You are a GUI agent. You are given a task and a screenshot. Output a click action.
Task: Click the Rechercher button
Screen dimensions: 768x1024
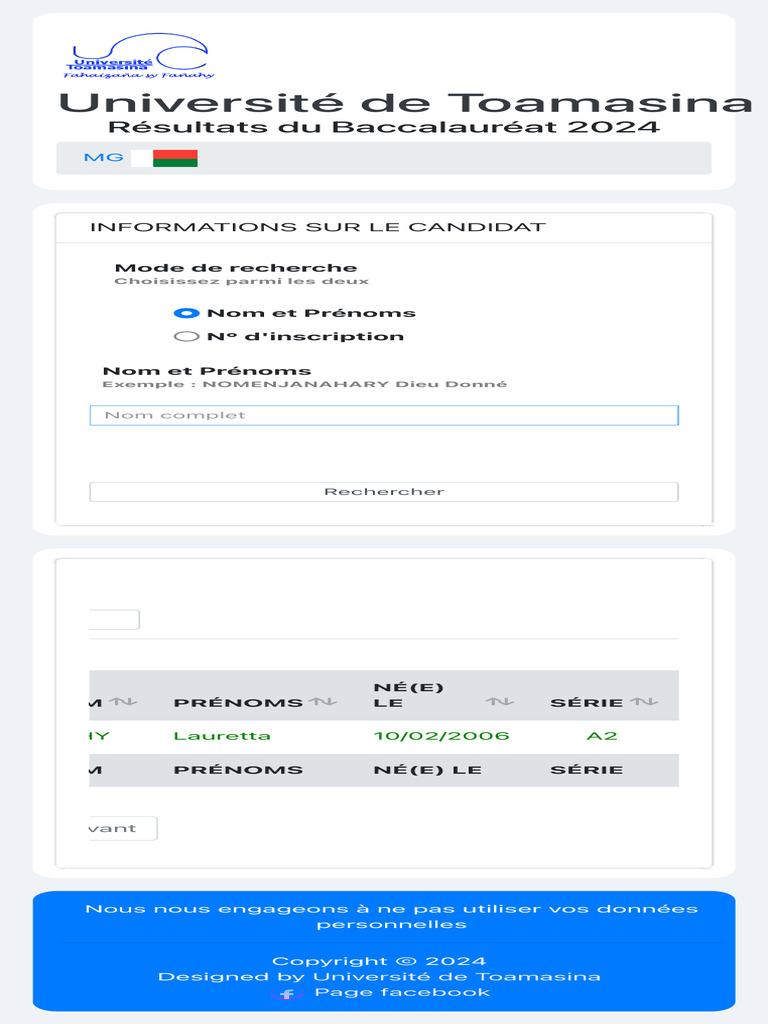(384, 492)
